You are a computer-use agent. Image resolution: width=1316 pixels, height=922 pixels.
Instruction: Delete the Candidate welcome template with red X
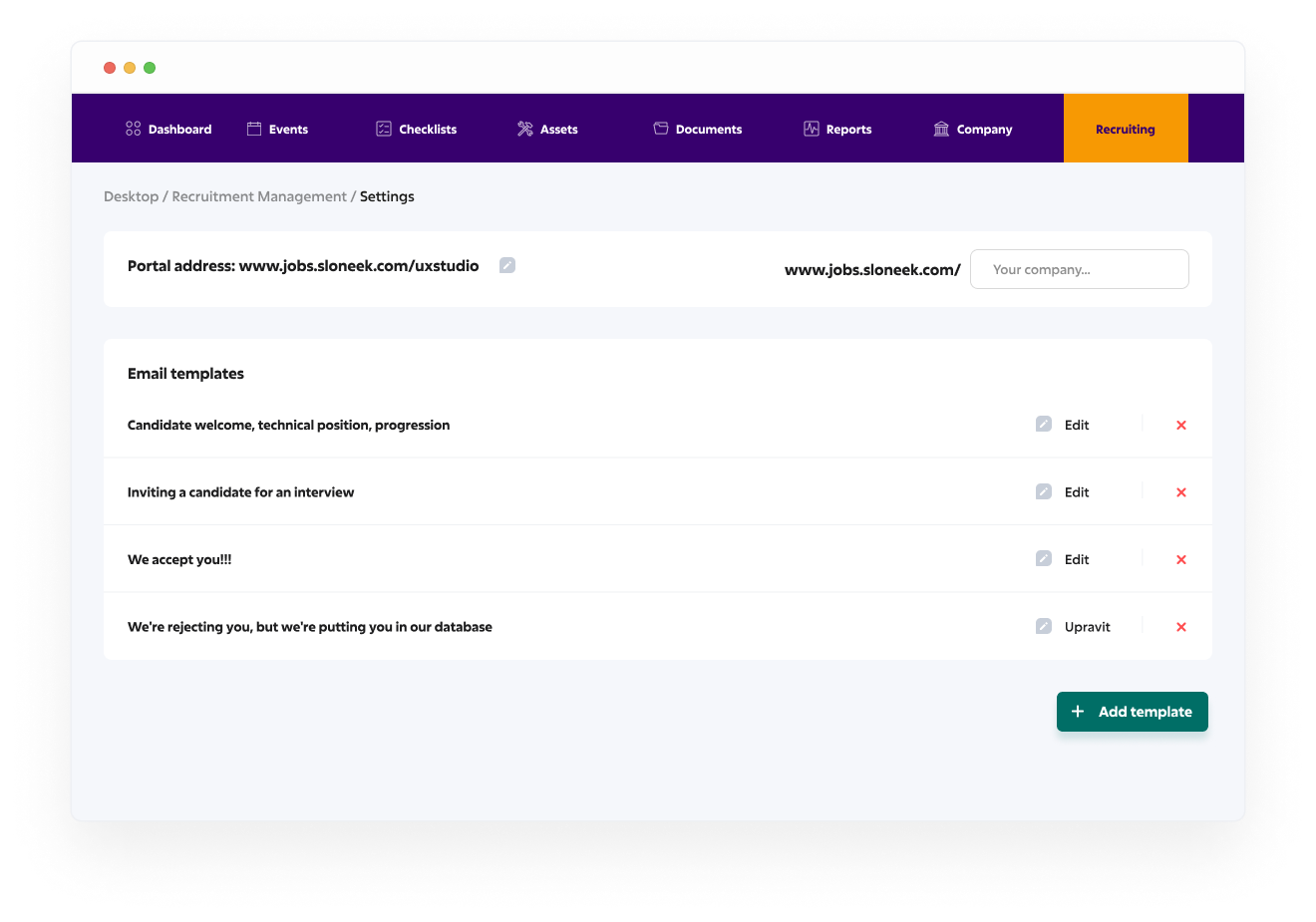[x=1181, y=426]
